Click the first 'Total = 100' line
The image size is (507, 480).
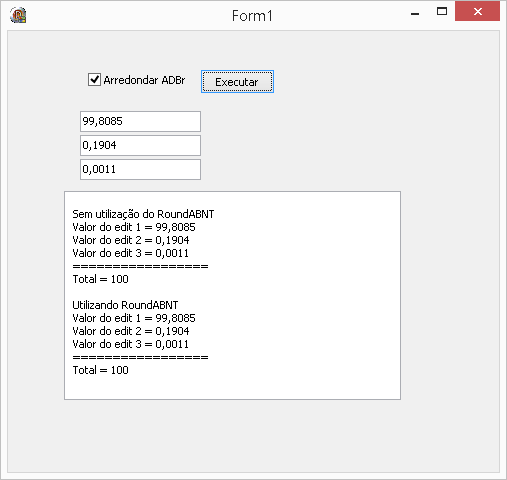(x=101, y=279)
